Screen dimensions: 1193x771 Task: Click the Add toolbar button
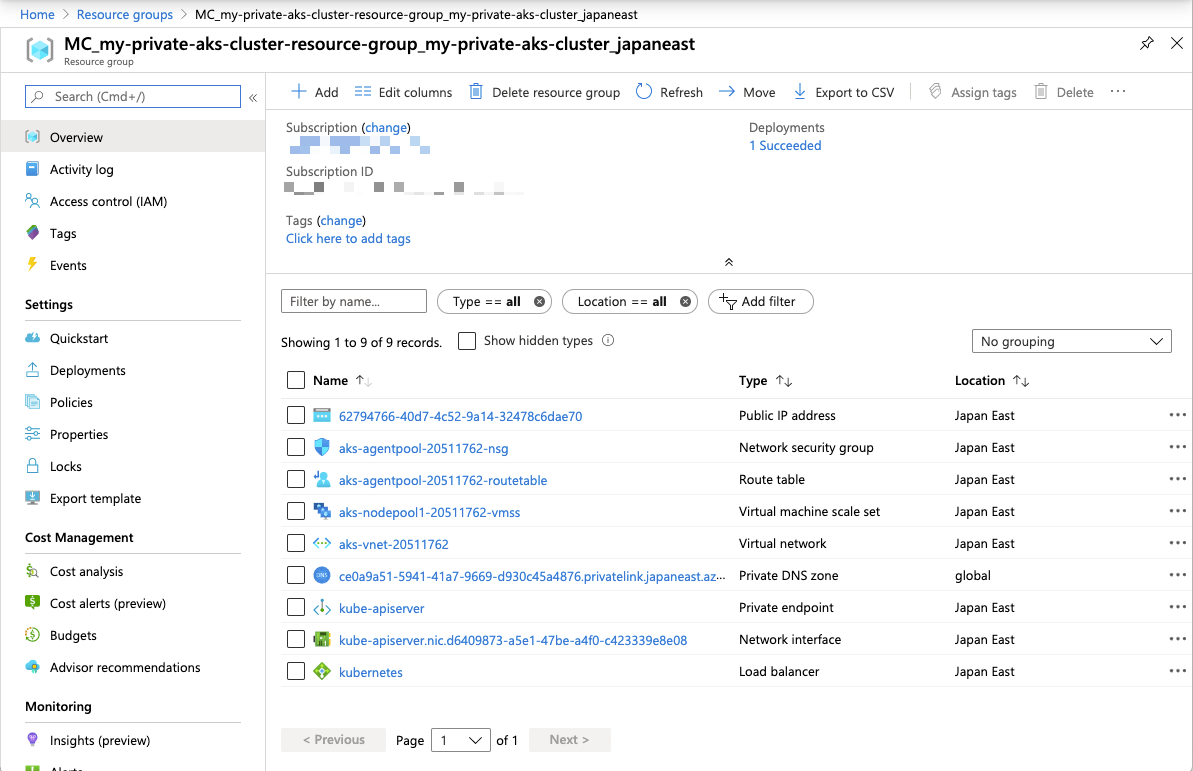click(314, 92)
